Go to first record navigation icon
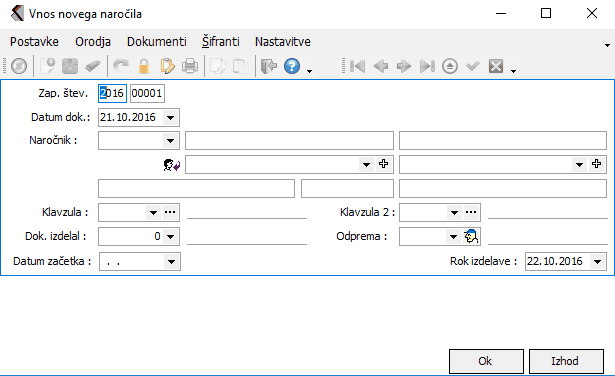The image size is (615, 376). (357, 66)
